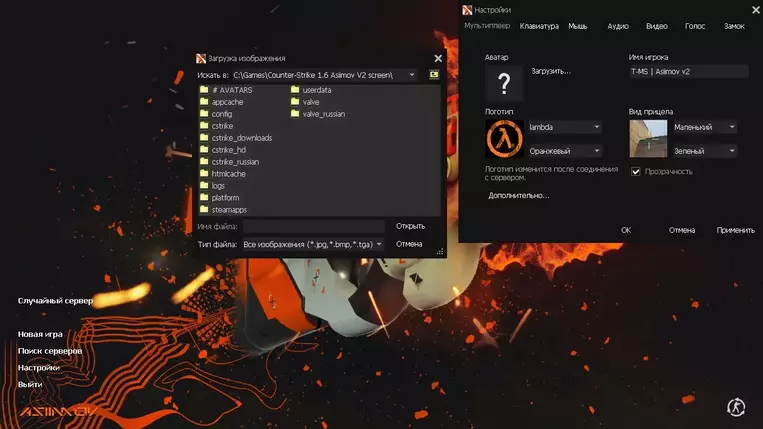Close the Загрузка изображения dialog

438,58
